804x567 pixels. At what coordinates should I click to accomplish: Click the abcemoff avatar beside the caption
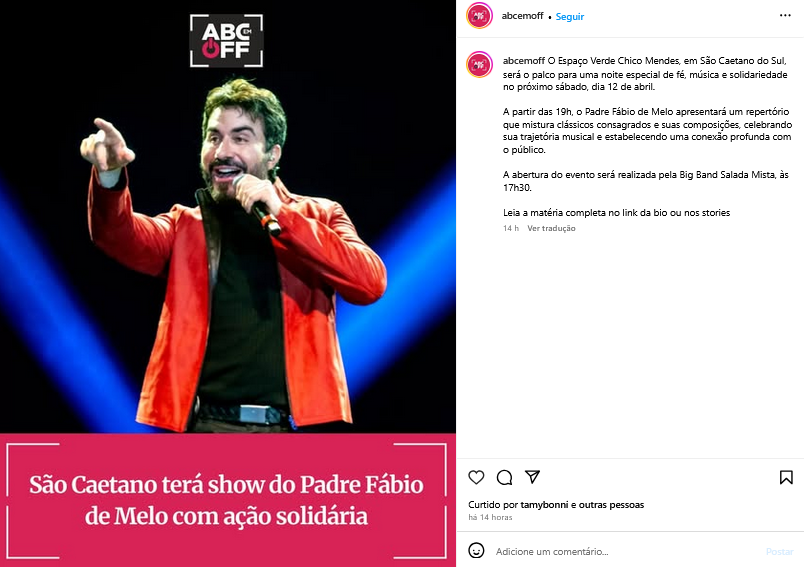click(x=479, y=65)
